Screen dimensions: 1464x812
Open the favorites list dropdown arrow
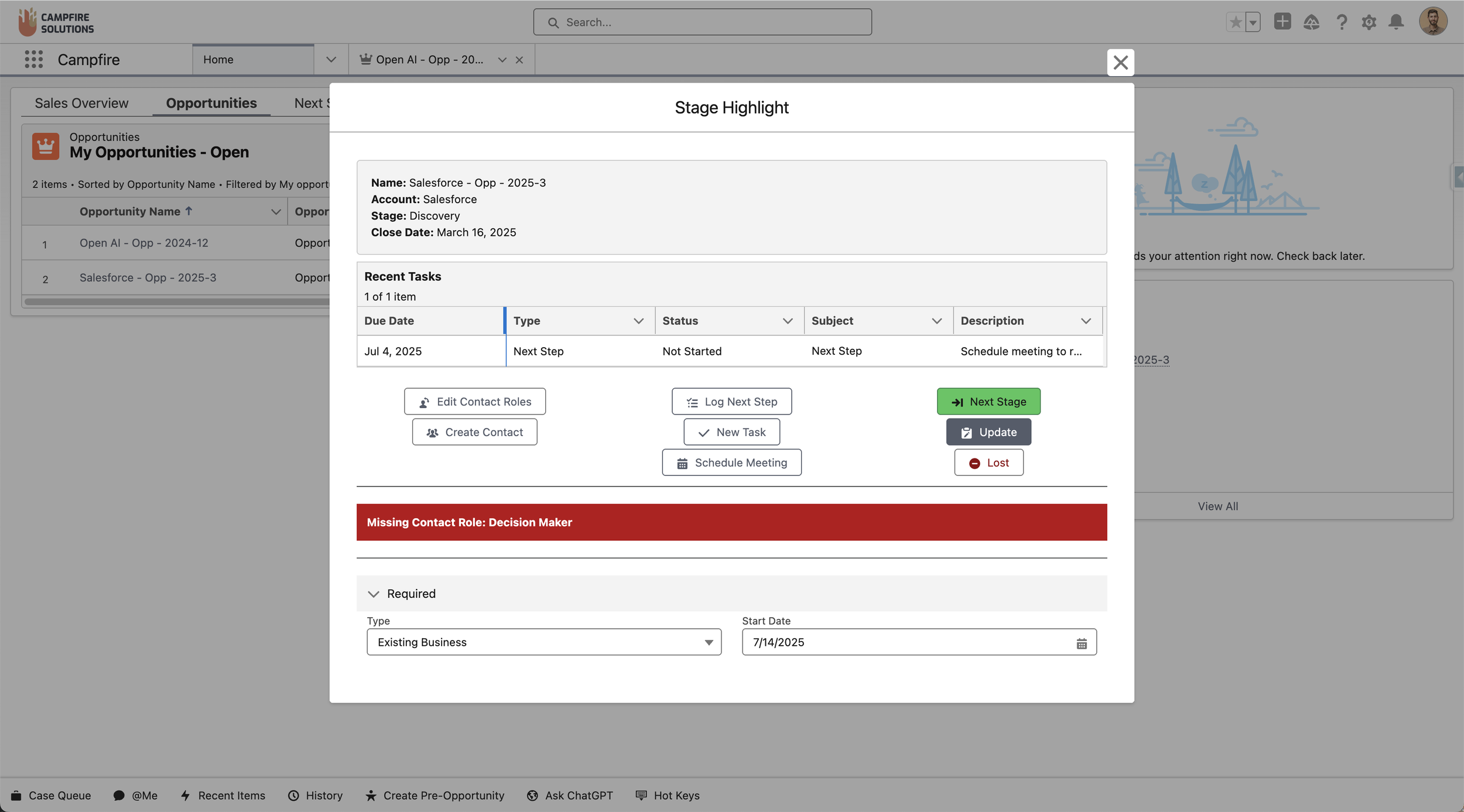(x=1253, y=23)
